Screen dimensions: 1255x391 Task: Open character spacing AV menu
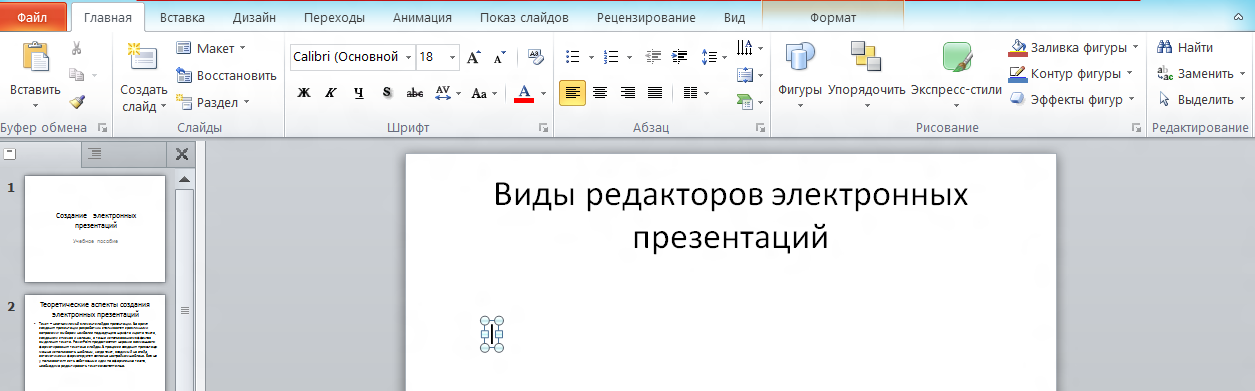[x=447, y=93]
